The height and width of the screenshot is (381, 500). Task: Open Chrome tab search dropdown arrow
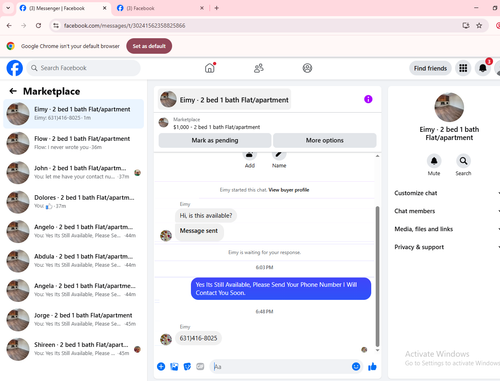(x=8, y=8)
